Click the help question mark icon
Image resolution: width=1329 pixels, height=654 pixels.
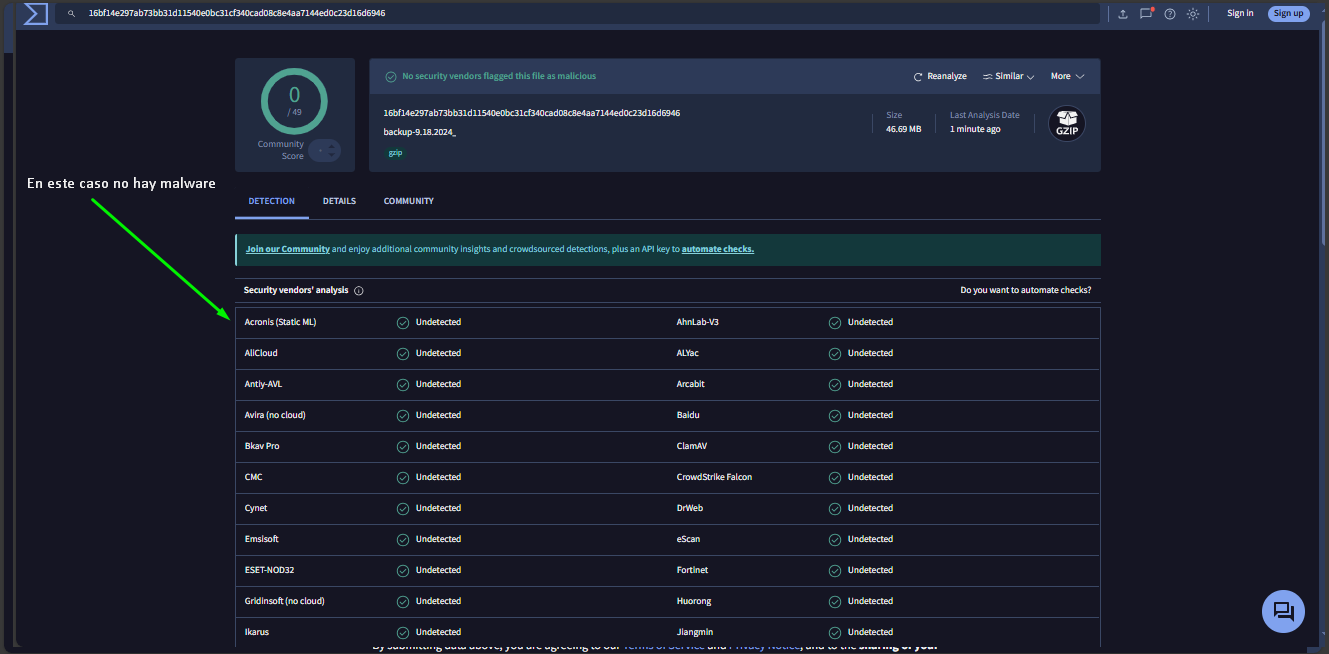1169,13
